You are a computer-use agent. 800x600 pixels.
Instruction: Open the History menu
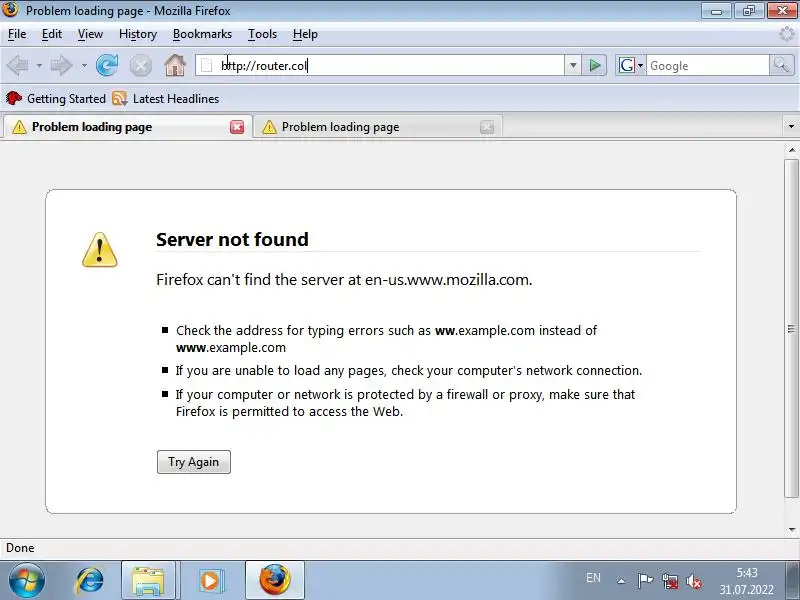click(138, 34)
